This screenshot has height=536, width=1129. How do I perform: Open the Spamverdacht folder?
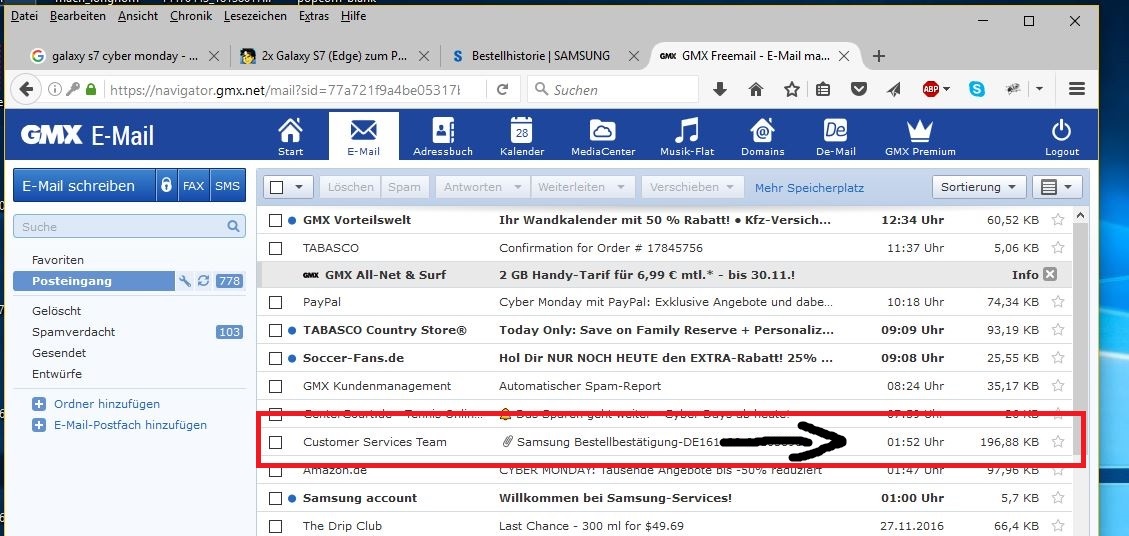[73, 332]
